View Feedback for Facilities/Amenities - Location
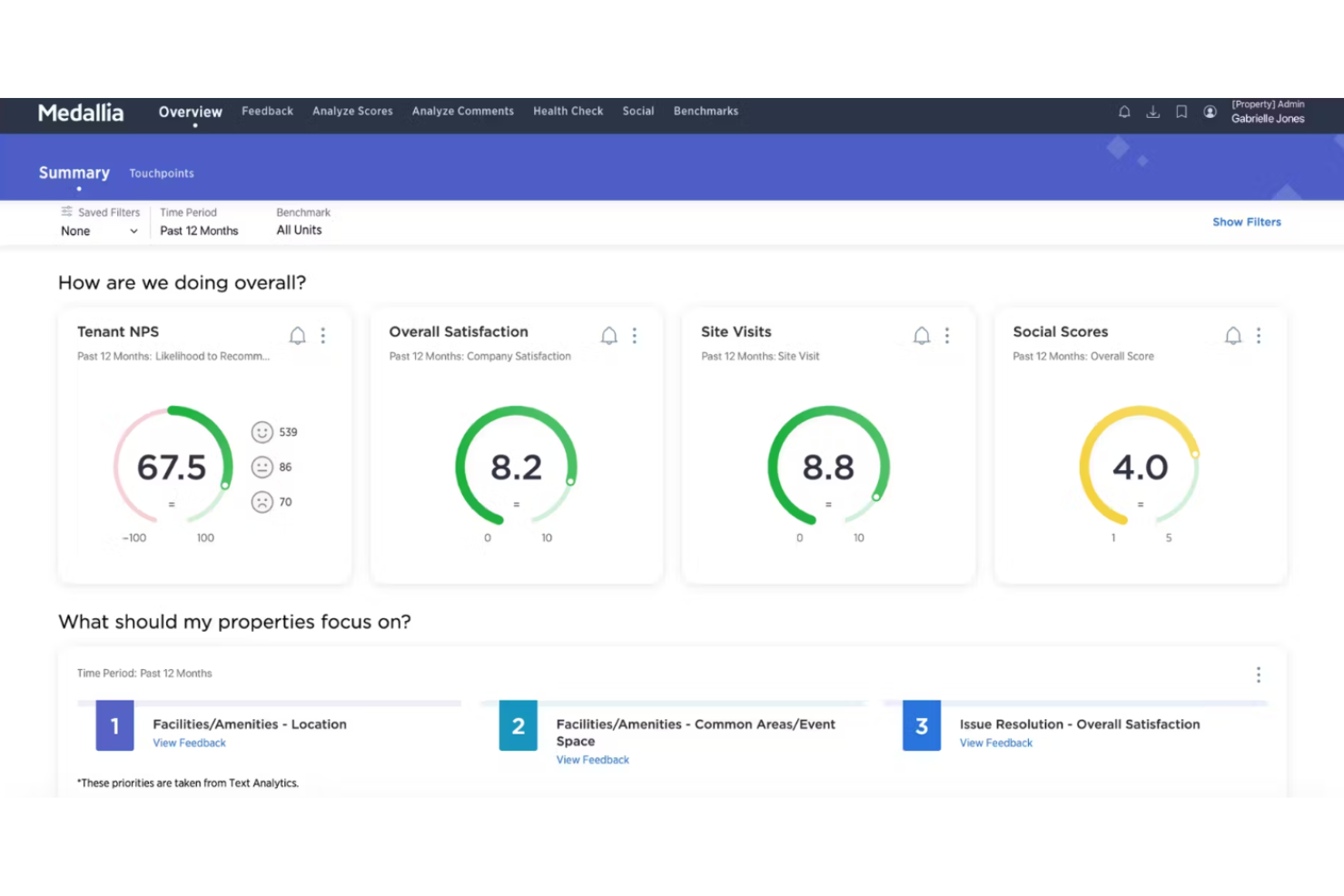 (x=189, y=743)
